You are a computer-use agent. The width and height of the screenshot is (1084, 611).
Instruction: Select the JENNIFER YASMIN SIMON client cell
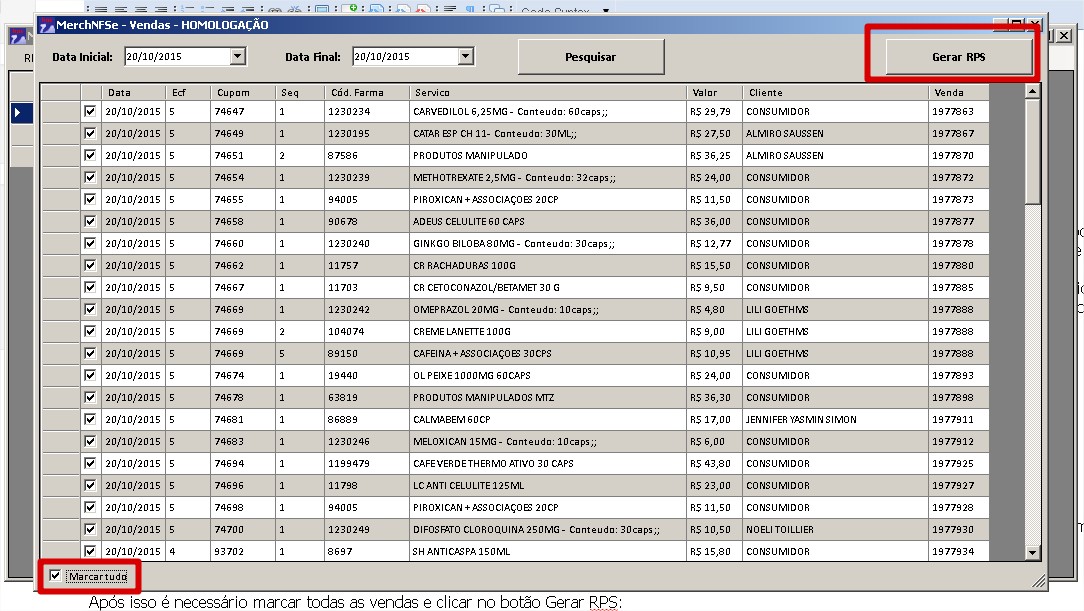pos(834,420)
